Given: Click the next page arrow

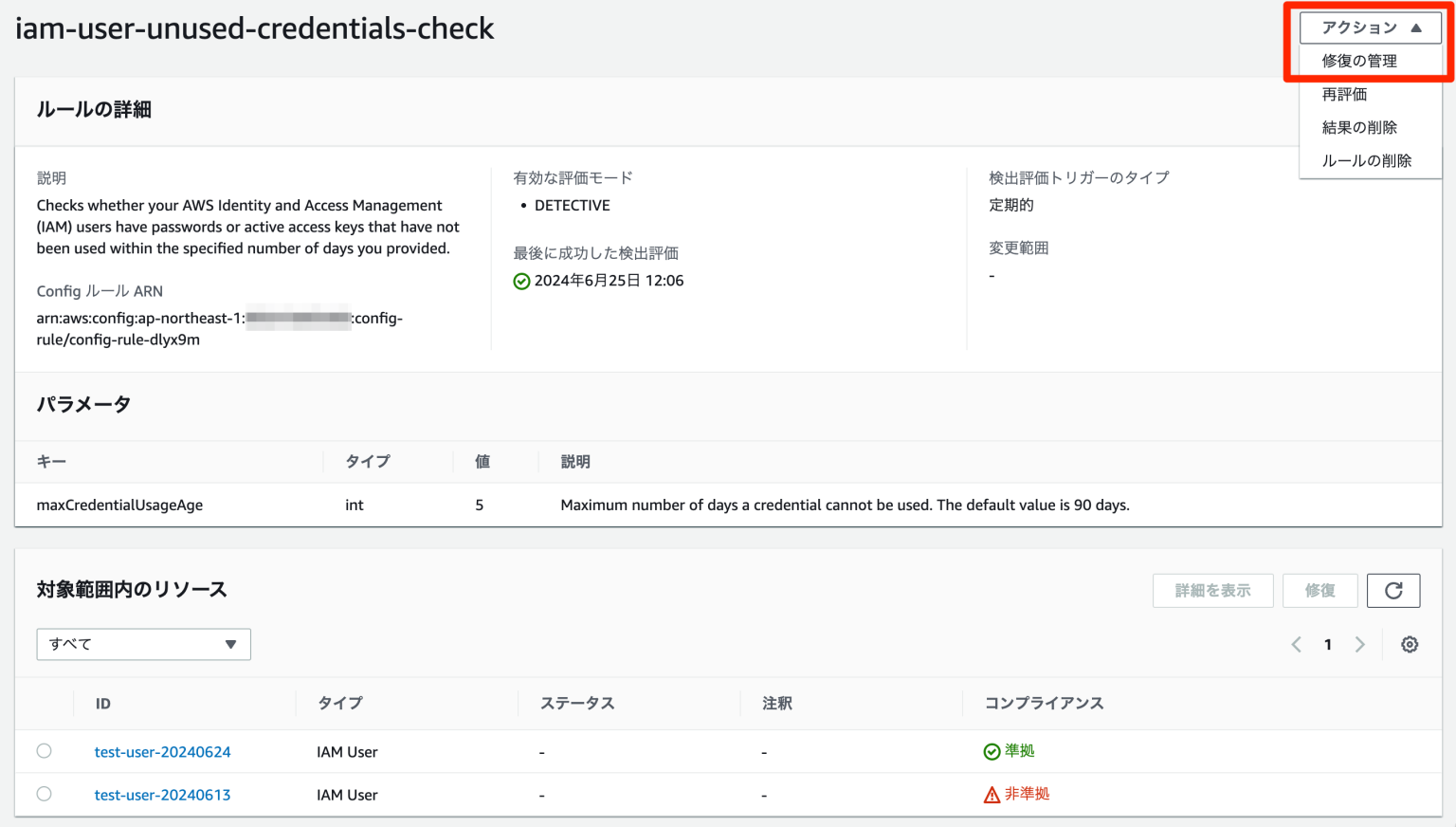Looking at the screenshot, I should tap(1360, 644).
